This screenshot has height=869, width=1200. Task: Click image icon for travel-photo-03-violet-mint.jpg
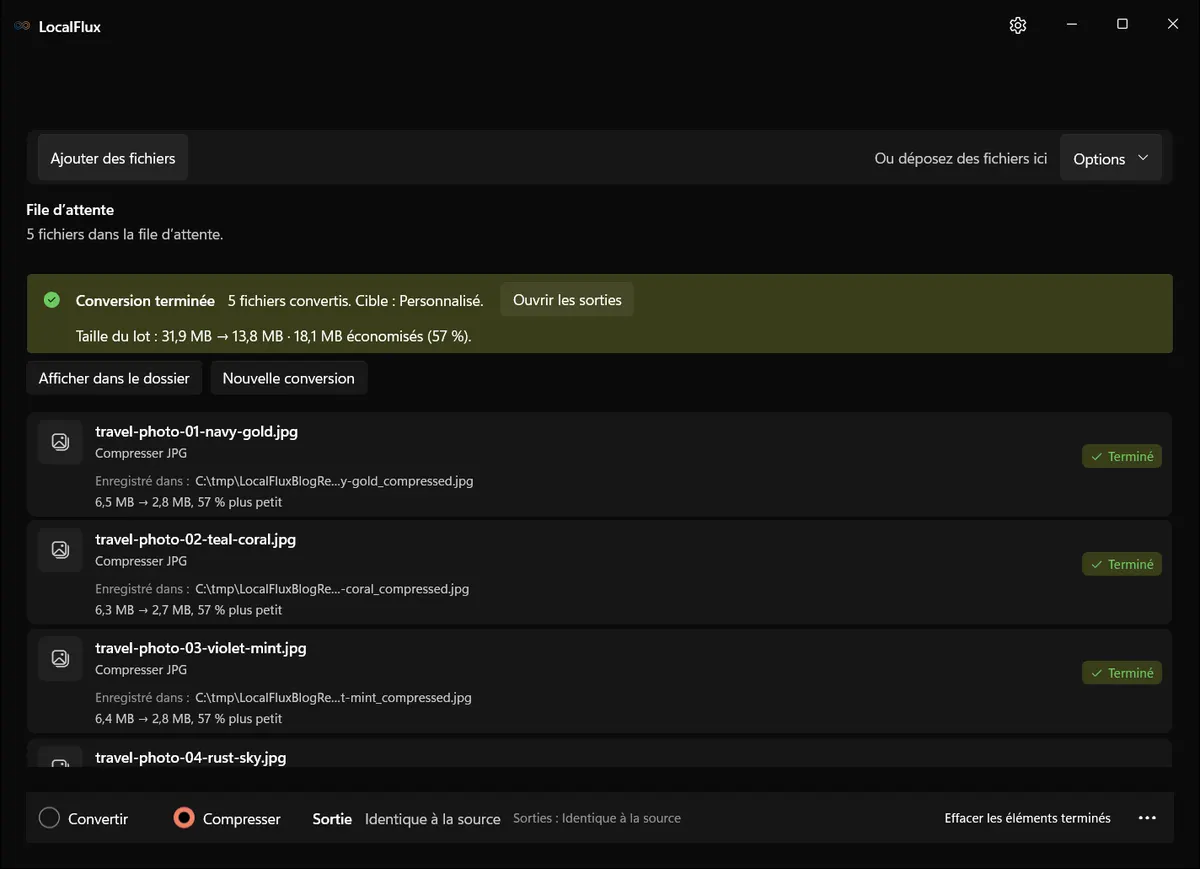[x=60, y=658]
